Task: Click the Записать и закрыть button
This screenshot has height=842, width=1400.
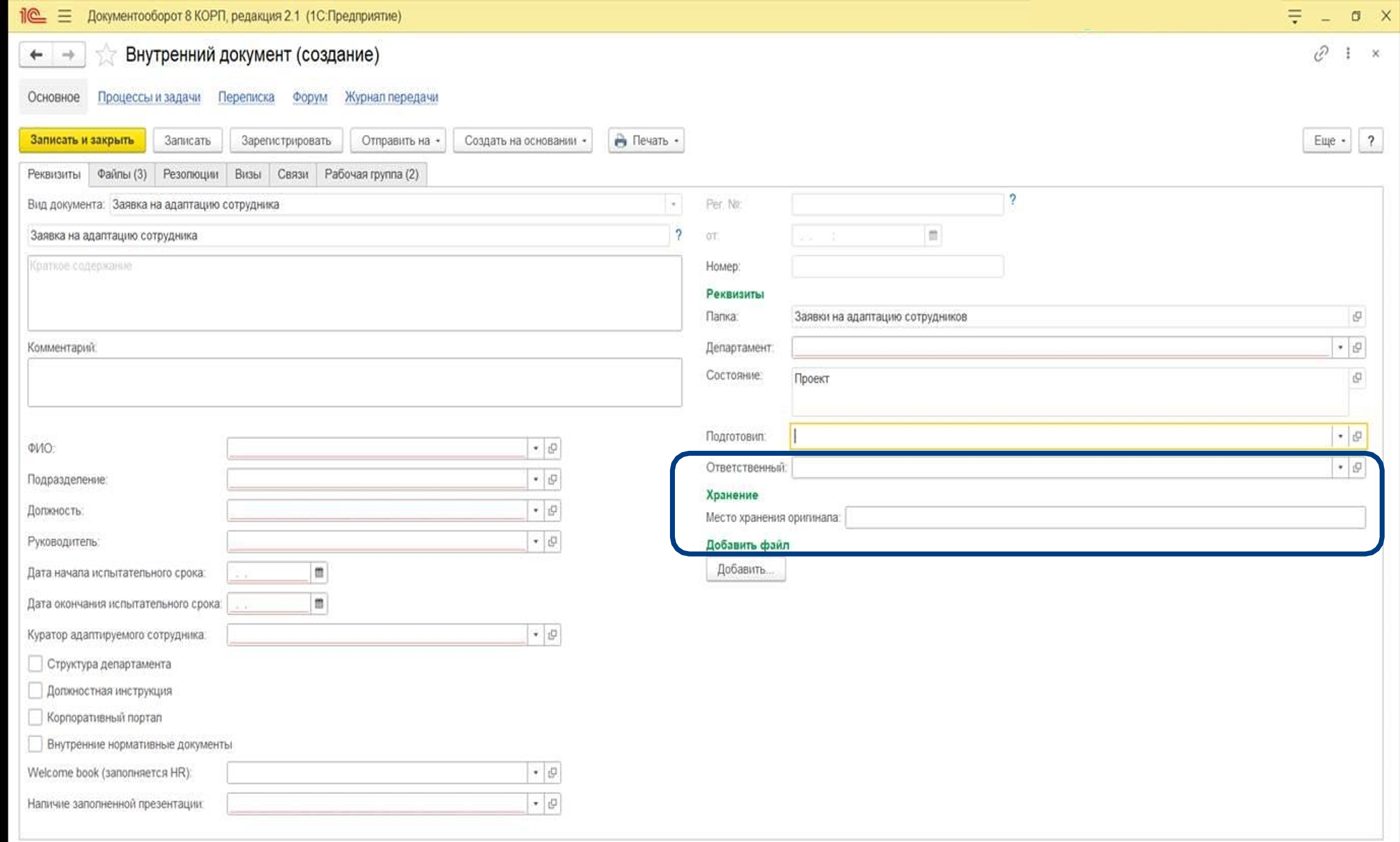Action: [x=82, y=140]
